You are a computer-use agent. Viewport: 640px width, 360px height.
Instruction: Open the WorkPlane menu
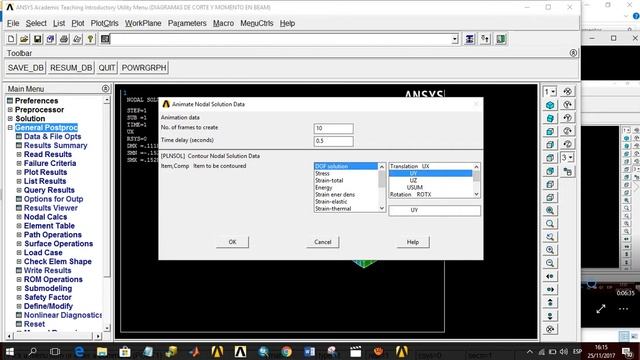(143, 23)
